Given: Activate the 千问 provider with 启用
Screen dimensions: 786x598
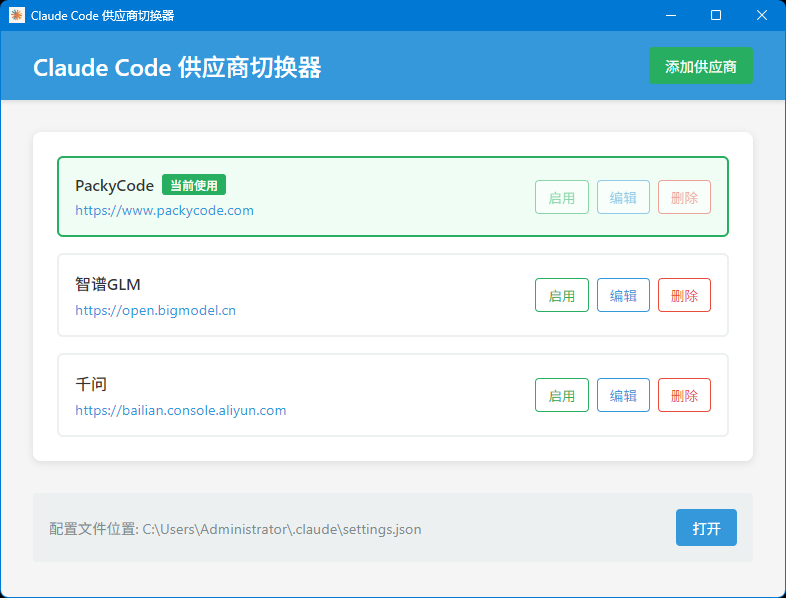Looking at the screenshot, I should pos(561,395).
